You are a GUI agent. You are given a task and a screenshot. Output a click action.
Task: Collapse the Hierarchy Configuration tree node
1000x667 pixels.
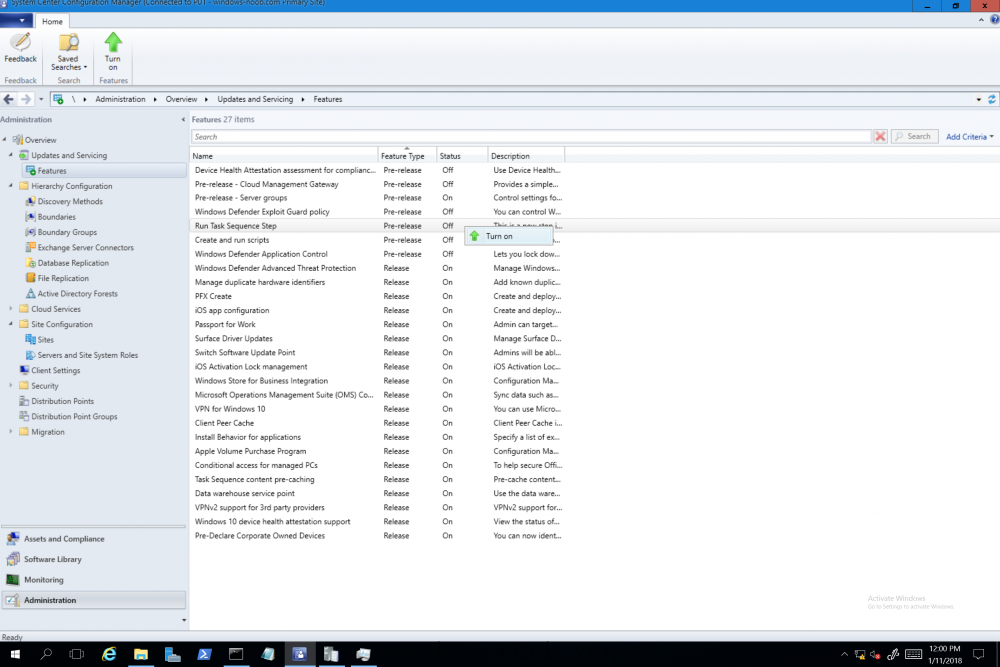11,186
